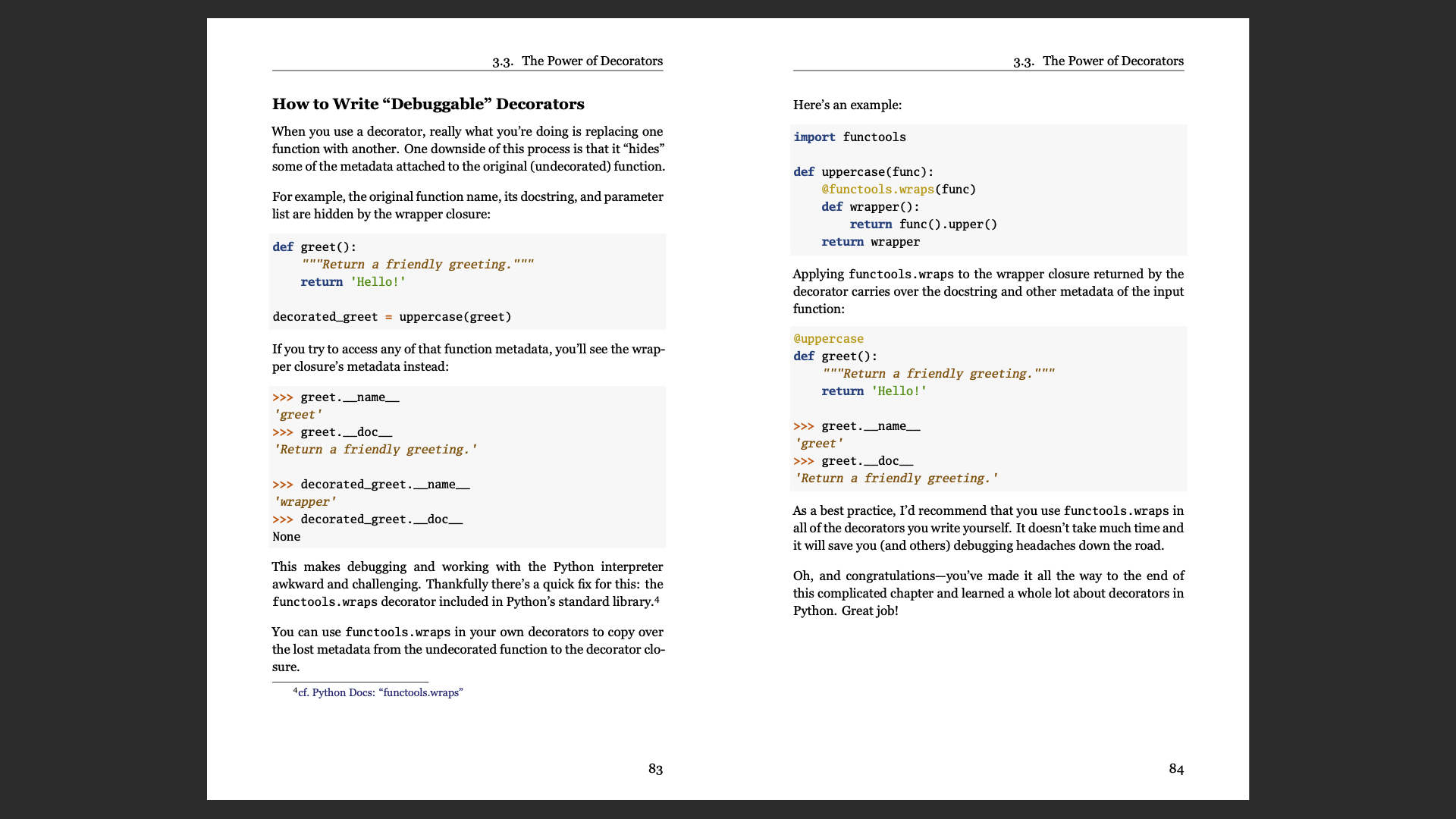Click the "import functools" code line

[x=849, y=137]
